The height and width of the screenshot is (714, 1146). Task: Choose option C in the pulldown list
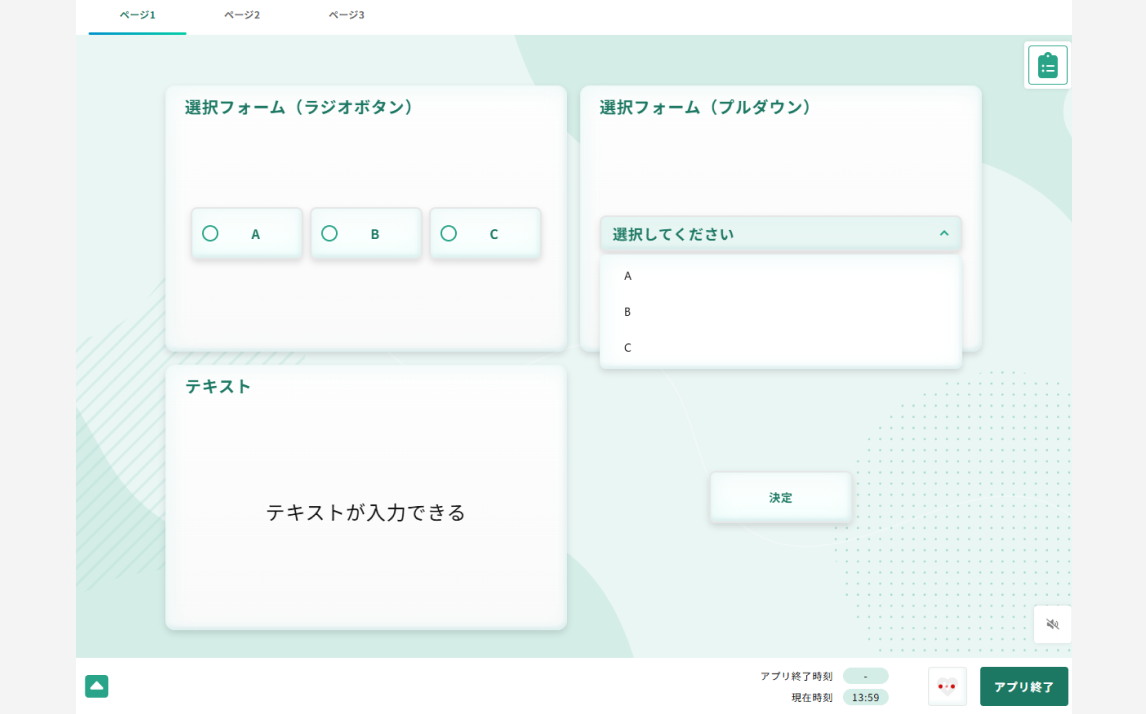pos(781,347)
